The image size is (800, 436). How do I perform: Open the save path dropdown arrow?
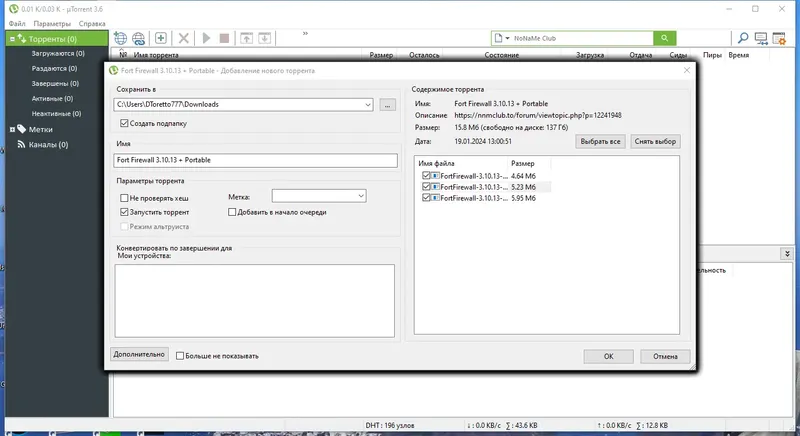(x=368, y=105)
